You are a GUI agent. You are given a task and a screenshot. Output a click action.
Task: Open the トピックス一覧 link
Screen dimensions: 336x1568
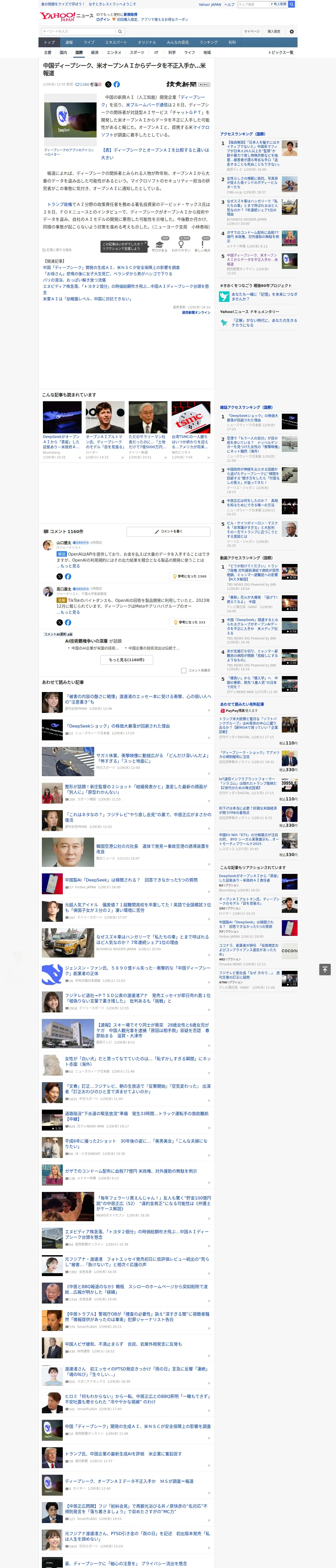[x=281, y=52]
